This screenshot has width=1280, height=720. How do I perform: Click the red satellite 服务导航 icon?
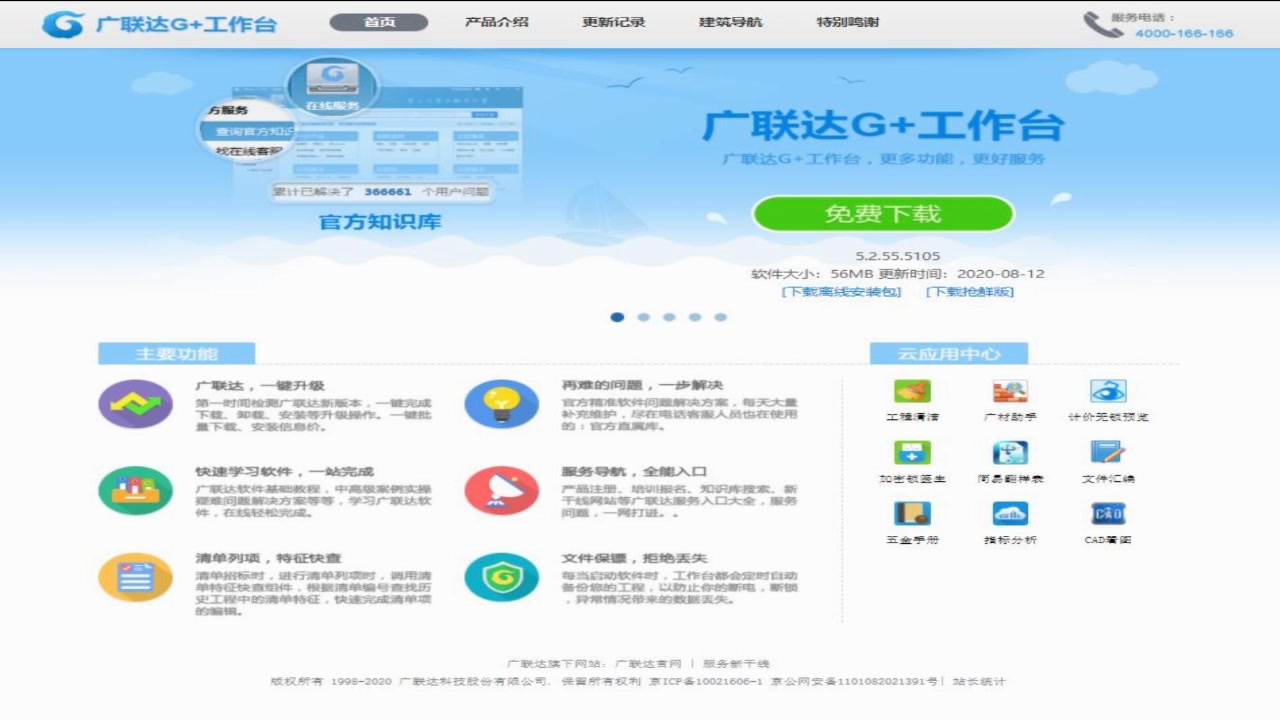click(x=502, y=490)
